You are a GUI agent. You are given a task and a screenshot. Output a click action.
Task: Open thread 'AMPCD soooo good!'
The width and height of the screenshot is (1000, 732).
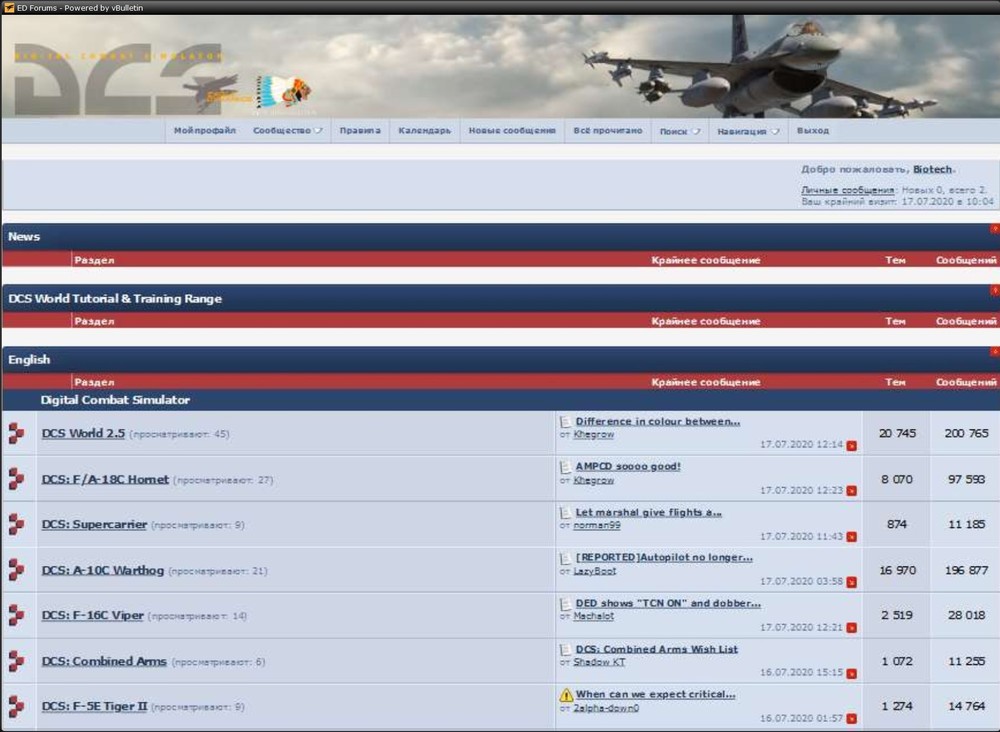pos(628,467)
